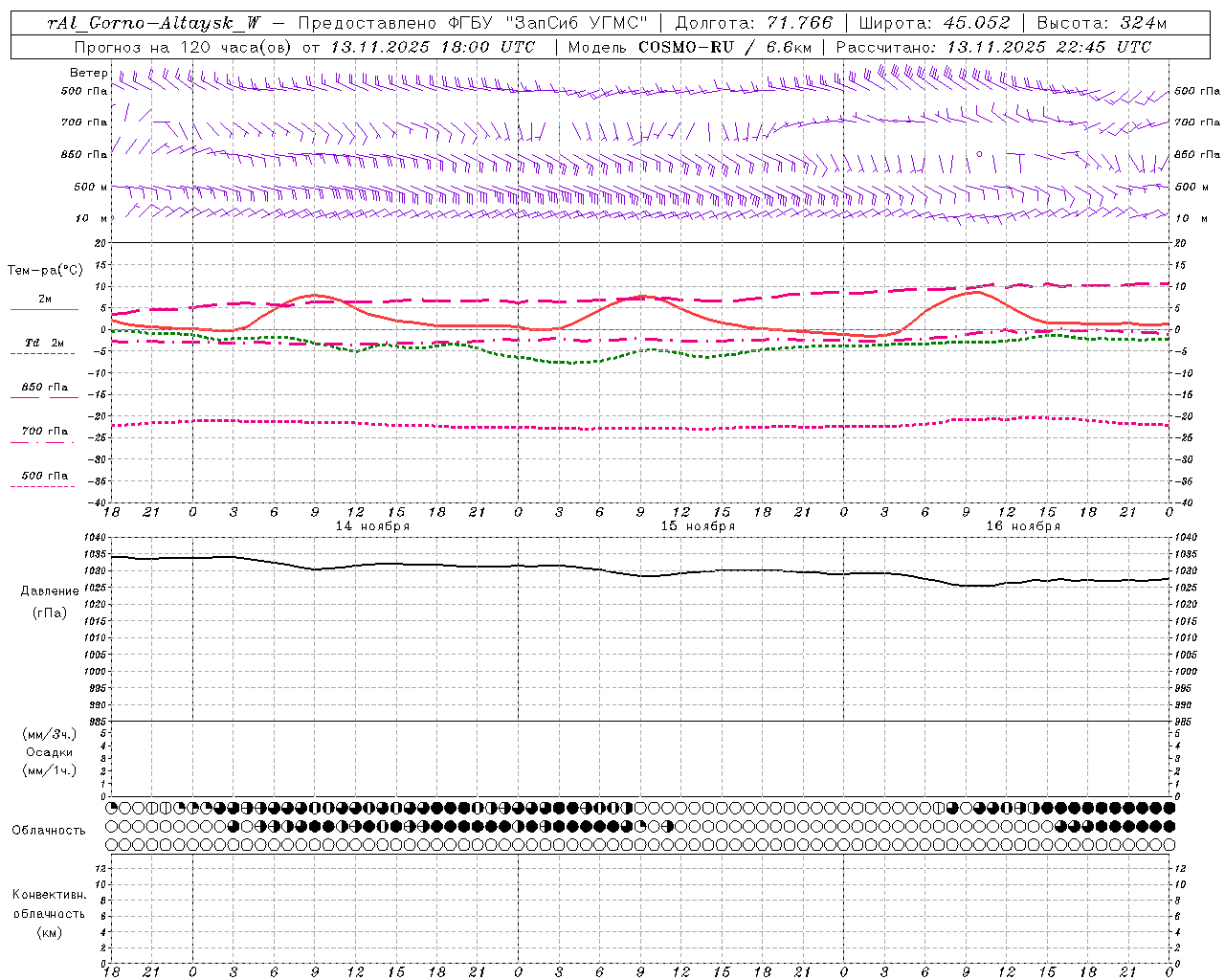Click the Td 2м dew point legend entry
The height and width of the screenshot is (980, 1225).
pyautogui.click(x=44, y=343)
